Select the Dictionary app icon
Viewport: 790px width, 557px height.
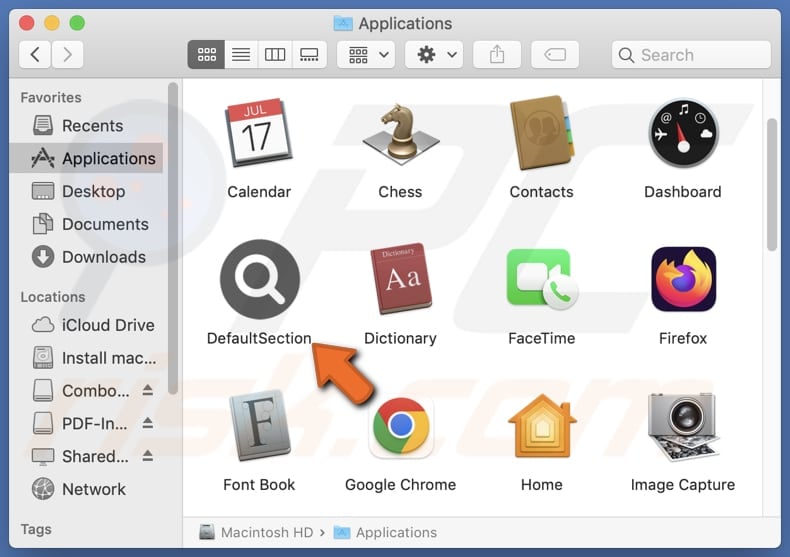click(401, 278)
